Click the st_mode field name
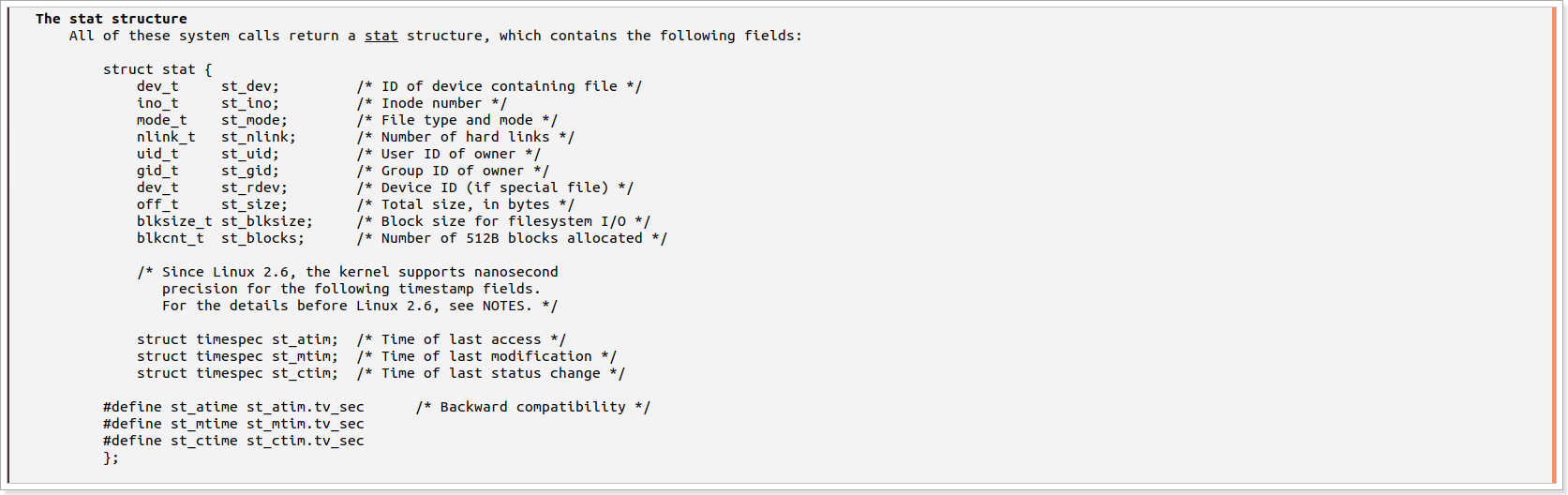The image size is (1568, 495). [x=254, y=120]
